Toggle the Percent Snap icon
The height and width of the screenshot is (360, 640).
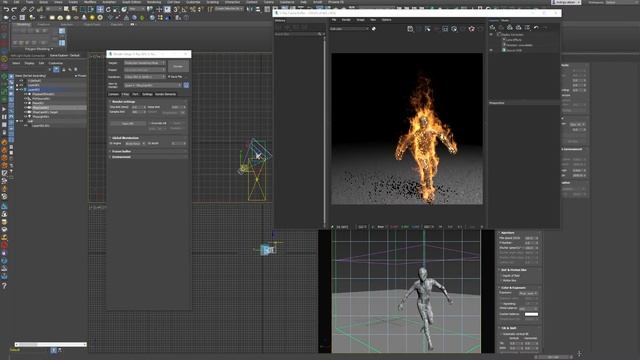point(193,9)
